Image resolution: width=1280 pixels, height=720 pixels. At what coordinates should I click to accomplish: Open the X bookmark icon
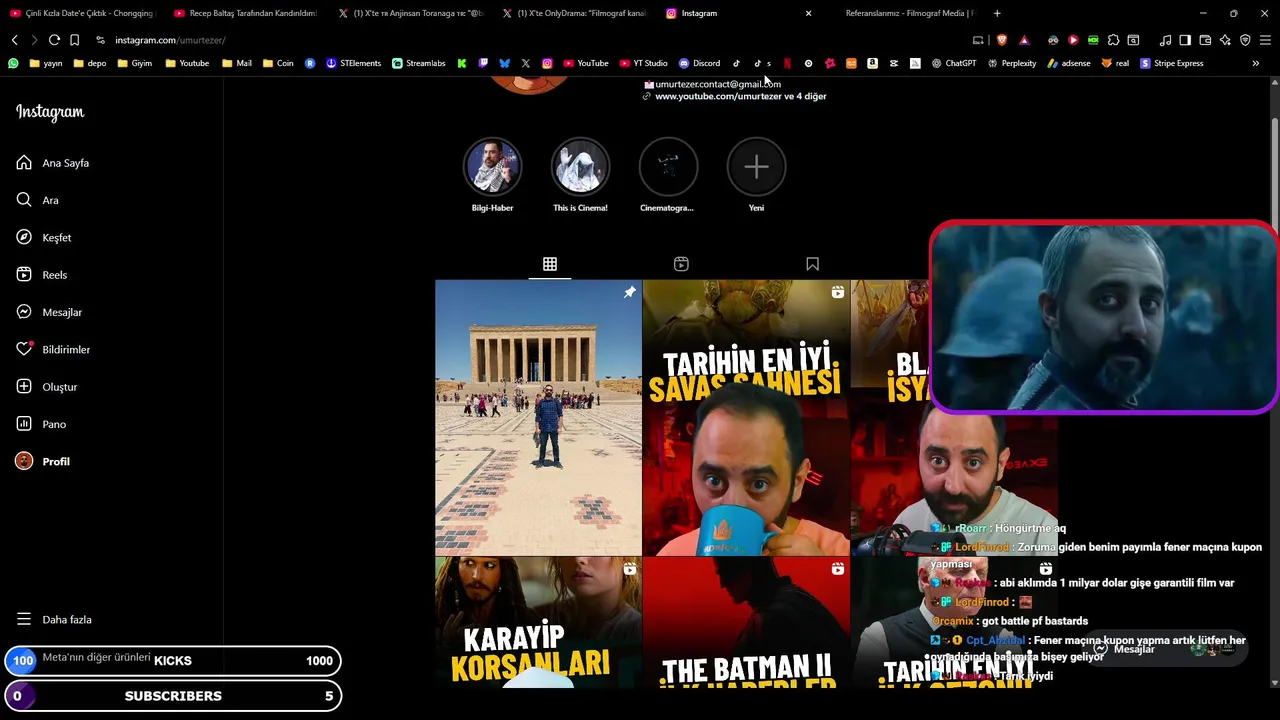click(525, 63)
